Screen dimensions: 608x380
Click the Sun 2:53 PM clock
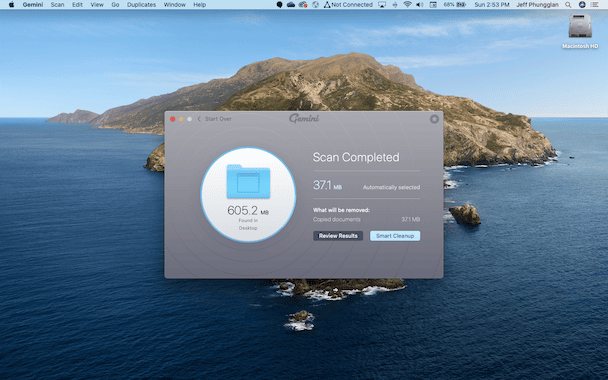point(492,5)
